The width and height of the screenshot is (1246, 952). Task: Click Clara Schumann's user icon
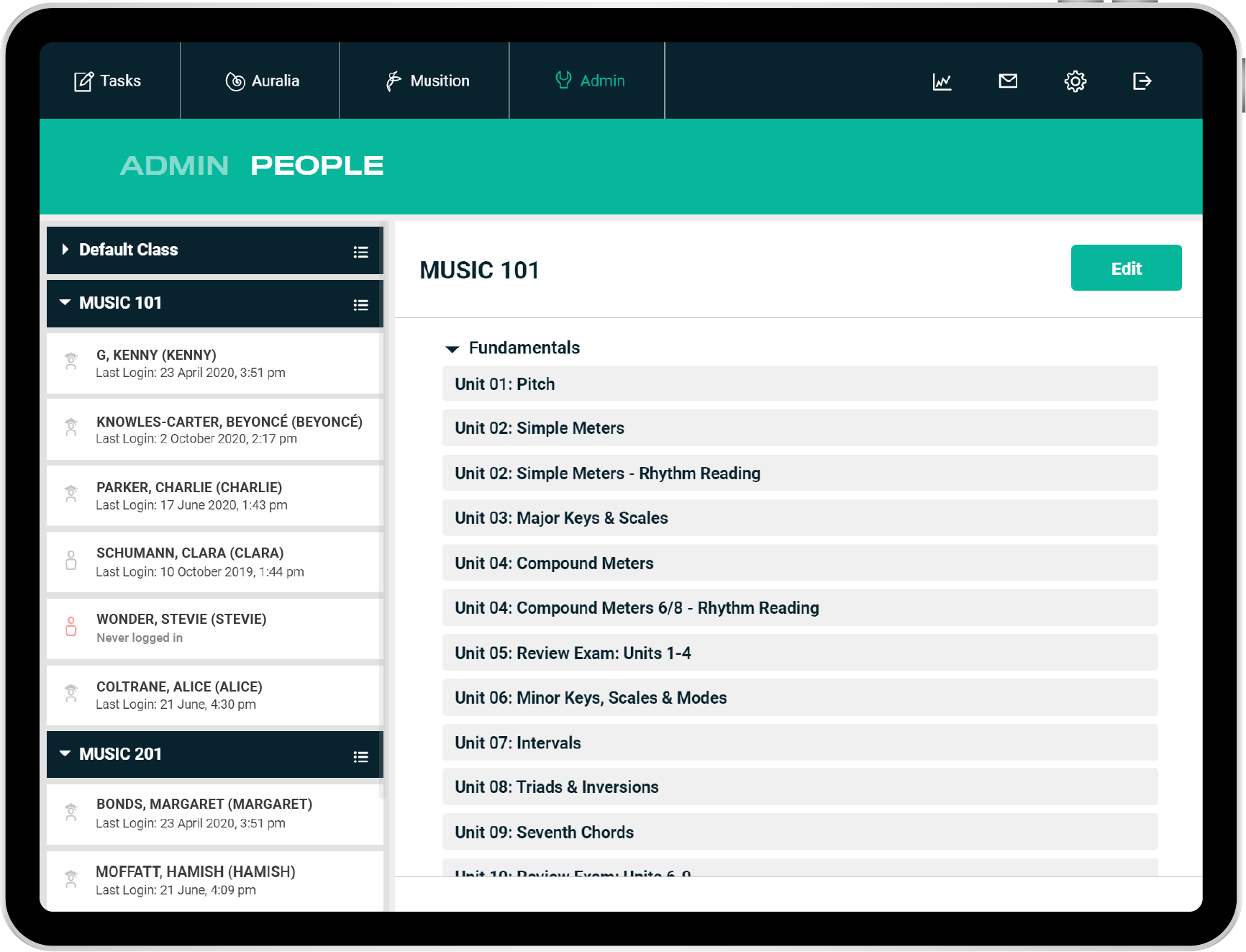click(x=71, y=561)
